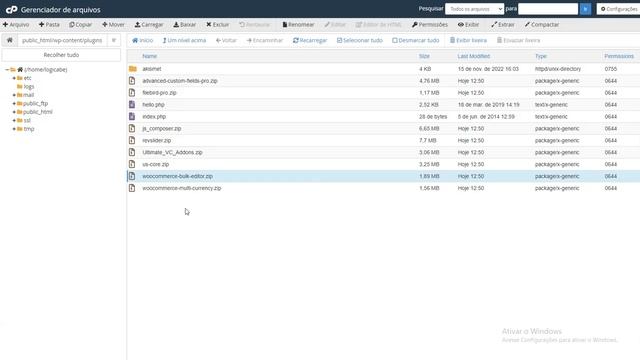This screenshot has height=360, width=640.
Task: Select us-core.zip file
Action: [156, 164]
